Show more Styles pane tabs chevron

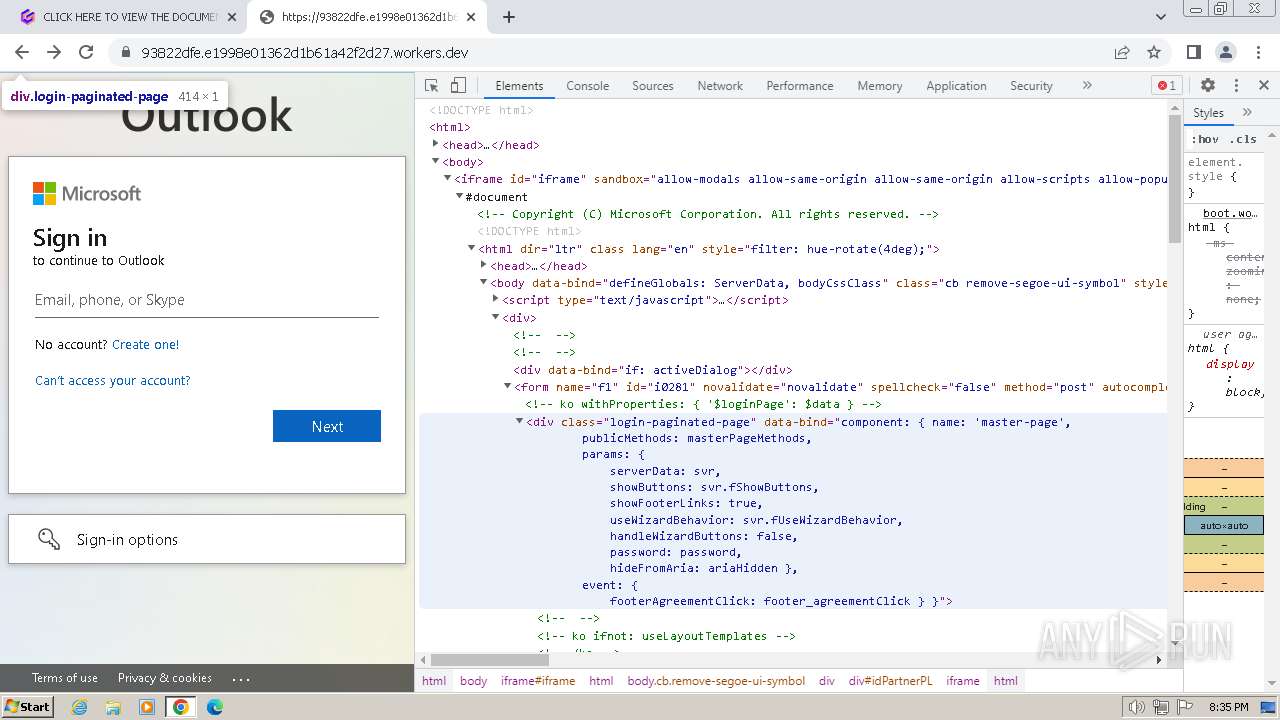1247,112
